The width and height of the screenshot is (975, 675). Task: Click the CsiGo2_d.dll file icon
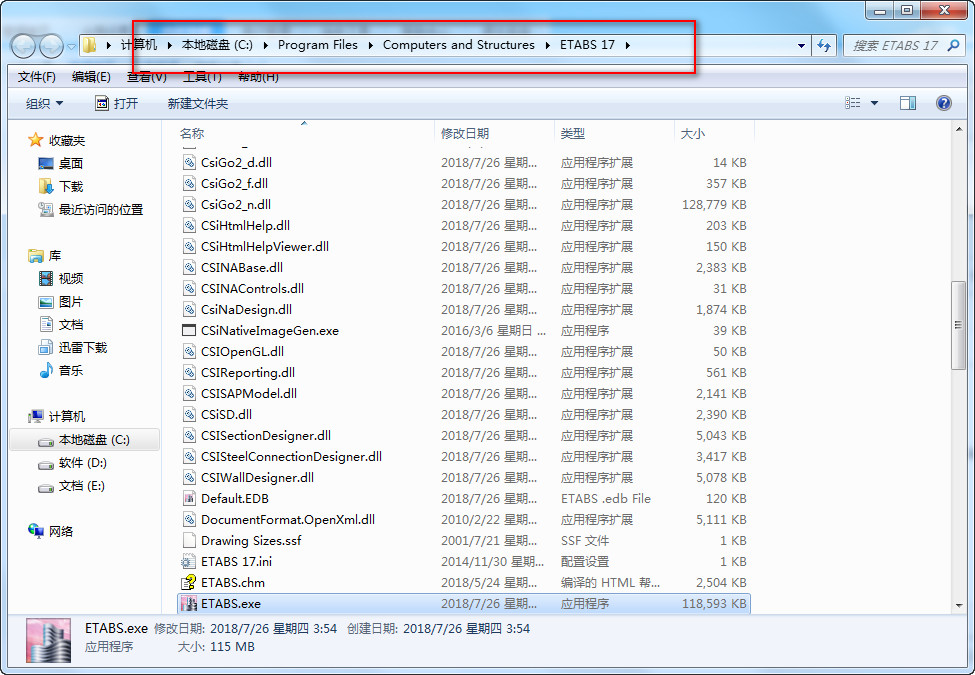pos(188,162)
